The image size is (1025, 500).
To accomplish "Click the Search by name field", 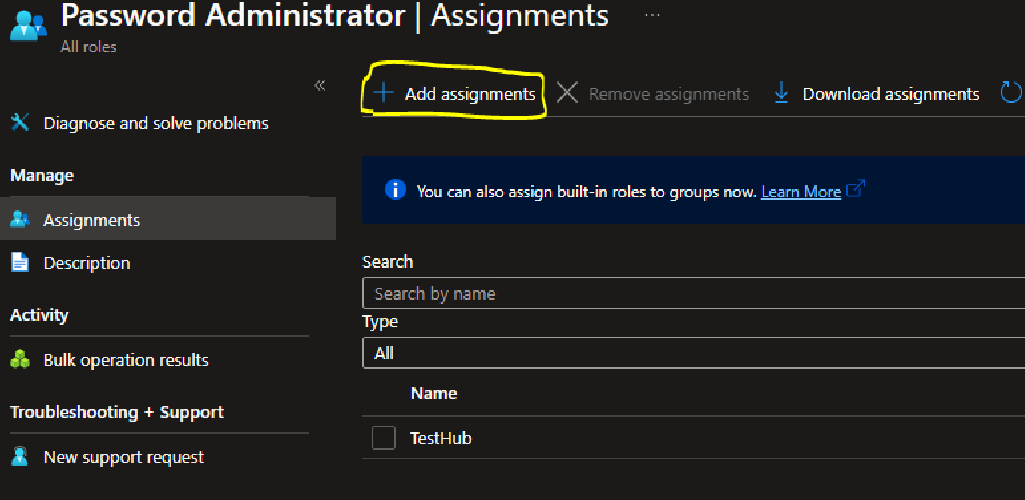I will [693, 293].
